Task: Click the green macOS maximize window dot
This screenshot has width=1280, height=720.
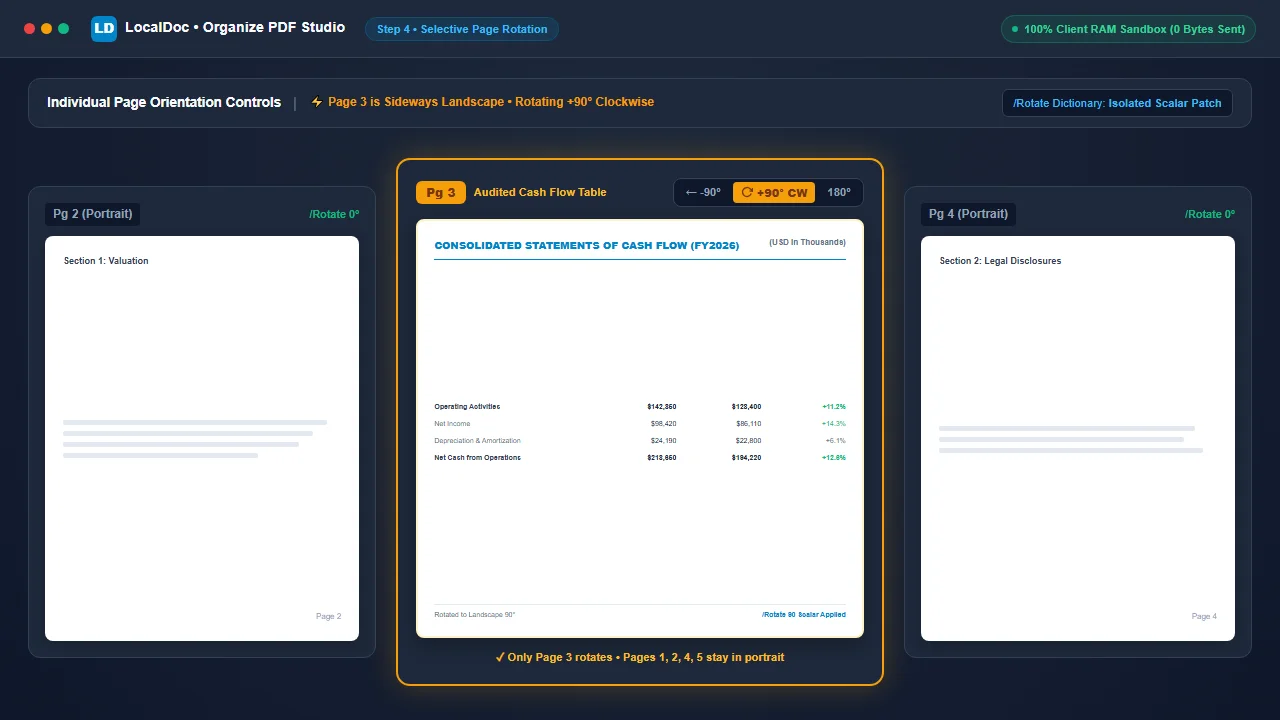Action: 63,29
